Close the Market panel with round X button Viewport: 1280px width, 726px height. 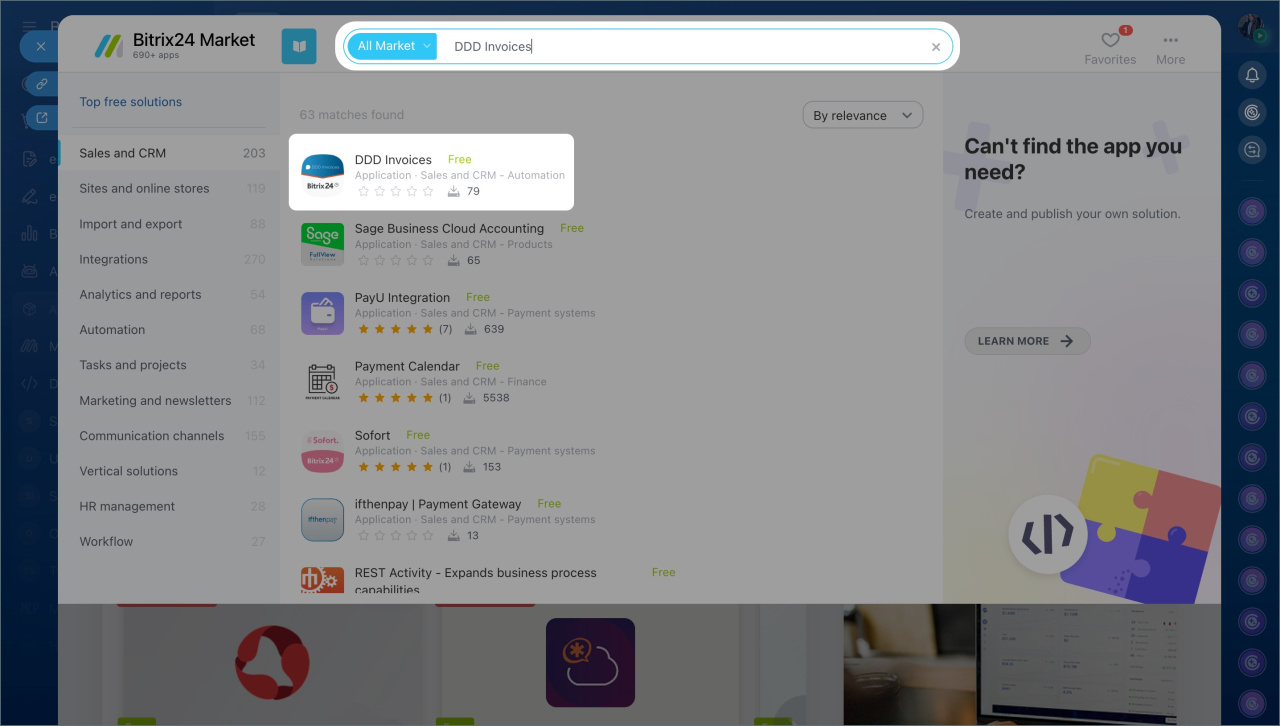click(x=40, y=46)
